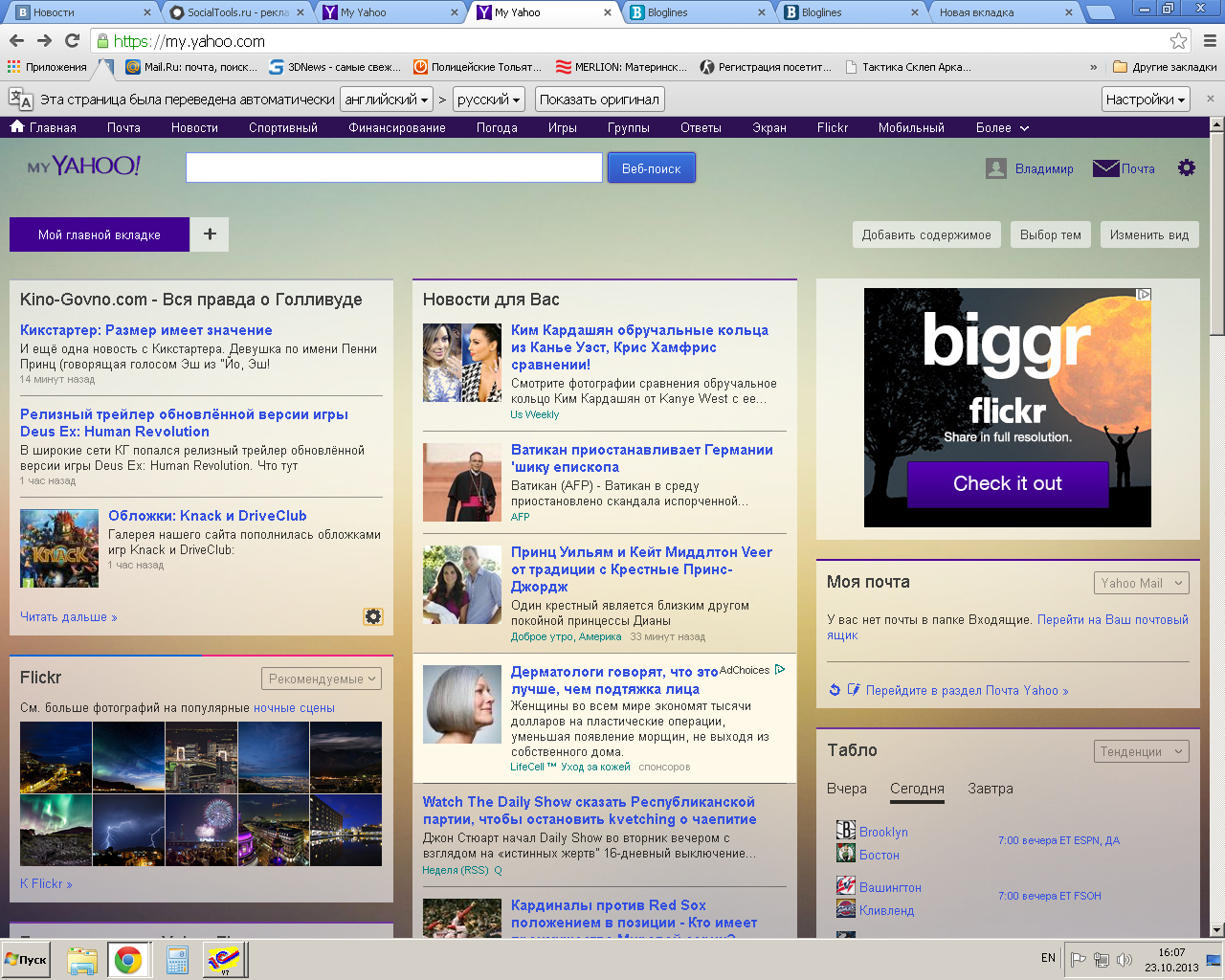The image size is (1225, 980).
Task: Click the EN language indicator in tray
Action: point(1048,958)
